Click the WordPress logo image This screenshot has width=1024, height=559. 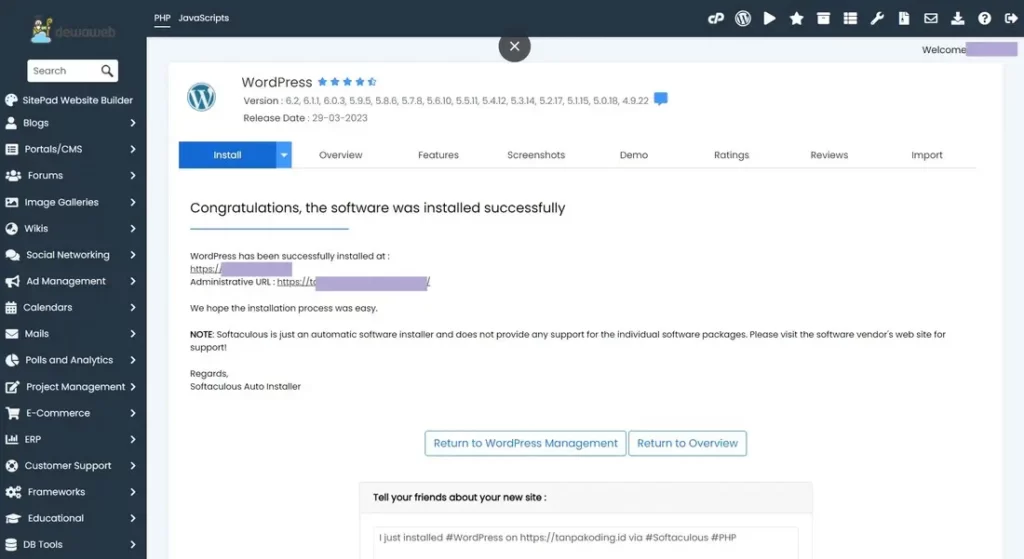click(x=201, y=97)
